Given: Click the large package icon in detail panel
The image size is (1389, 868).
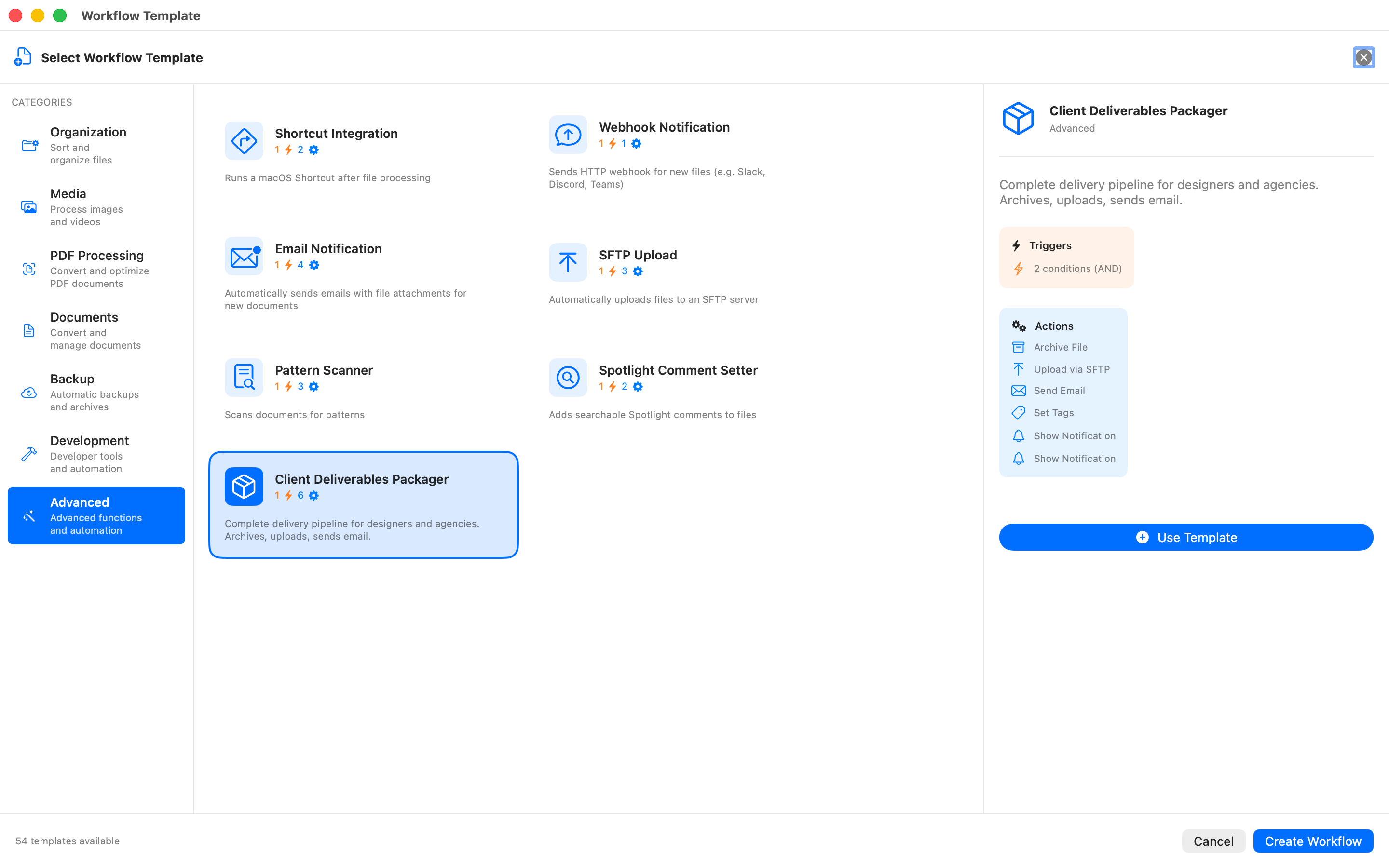Looking at the screenshot, I should [x=1018, y=118].
